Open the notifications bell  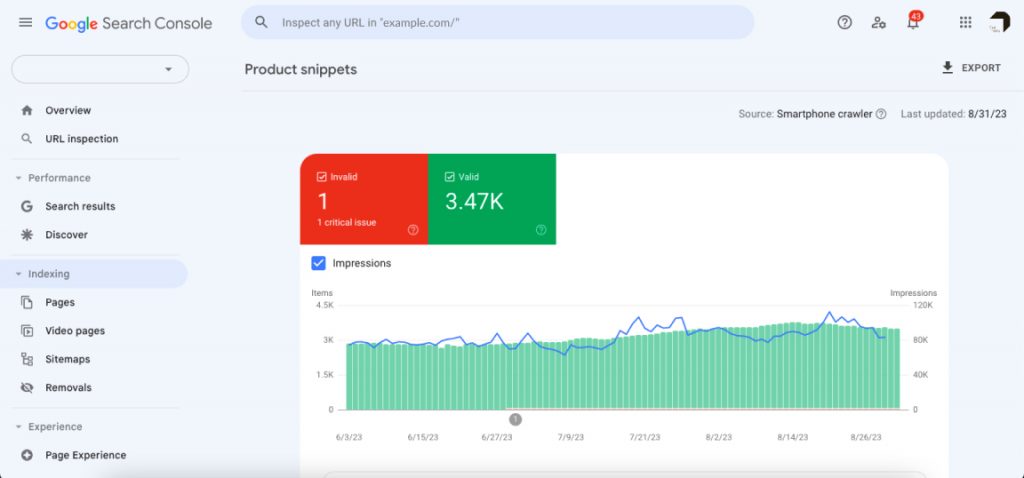(x=913, y=23)
